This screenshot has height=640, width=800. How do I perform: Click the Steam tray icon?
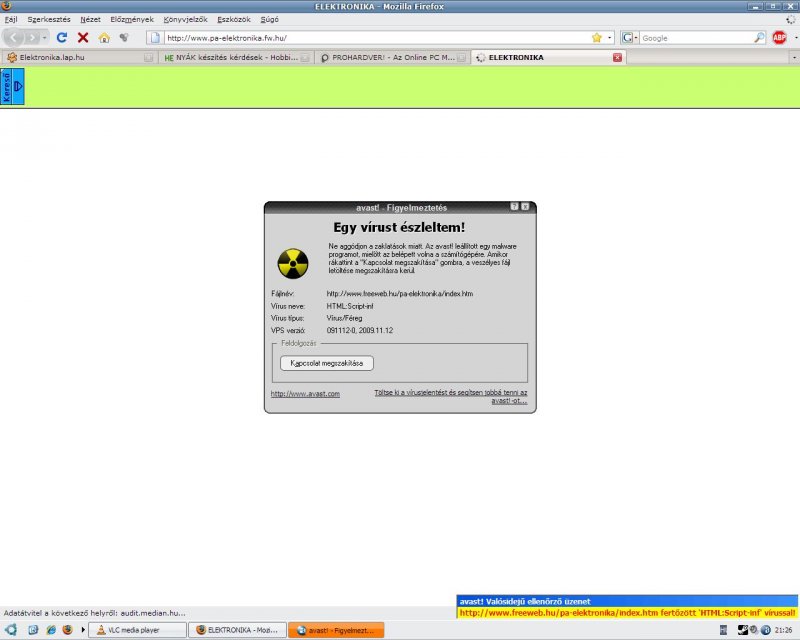743,630
